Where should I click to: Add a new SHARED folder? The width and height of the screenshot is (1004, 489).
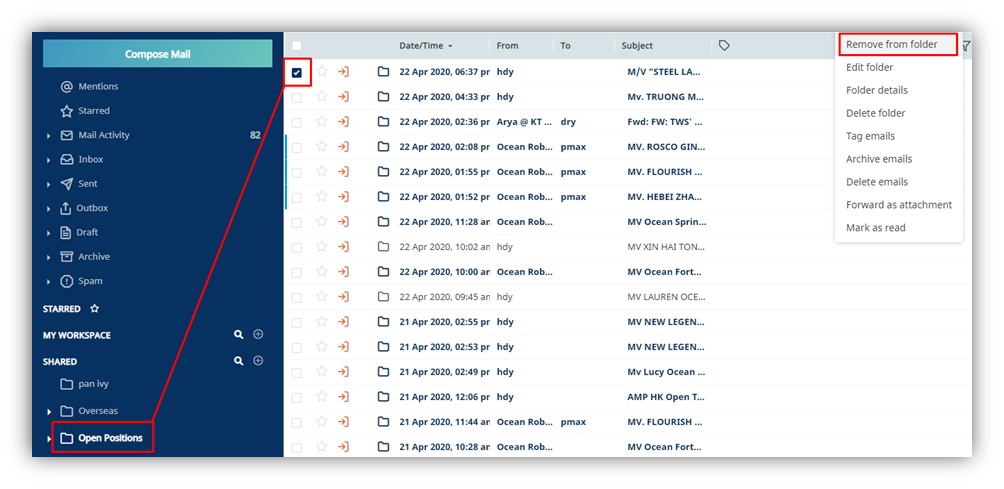pos(258,360)
